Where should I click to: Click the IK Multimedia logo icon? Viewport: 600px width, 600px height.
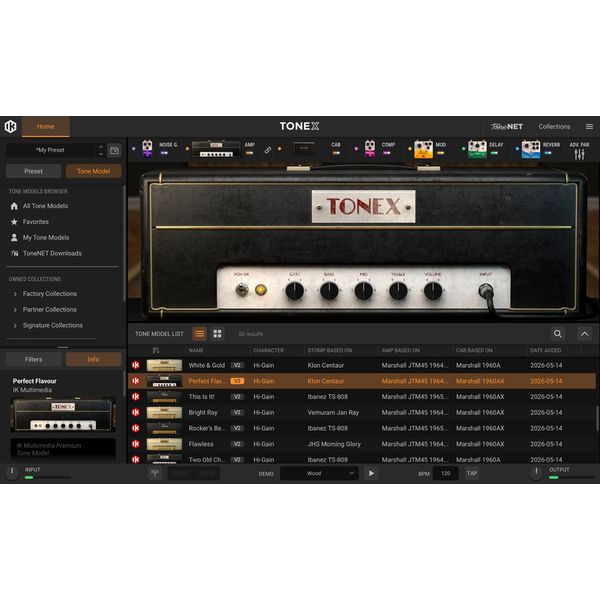[10, 126]
